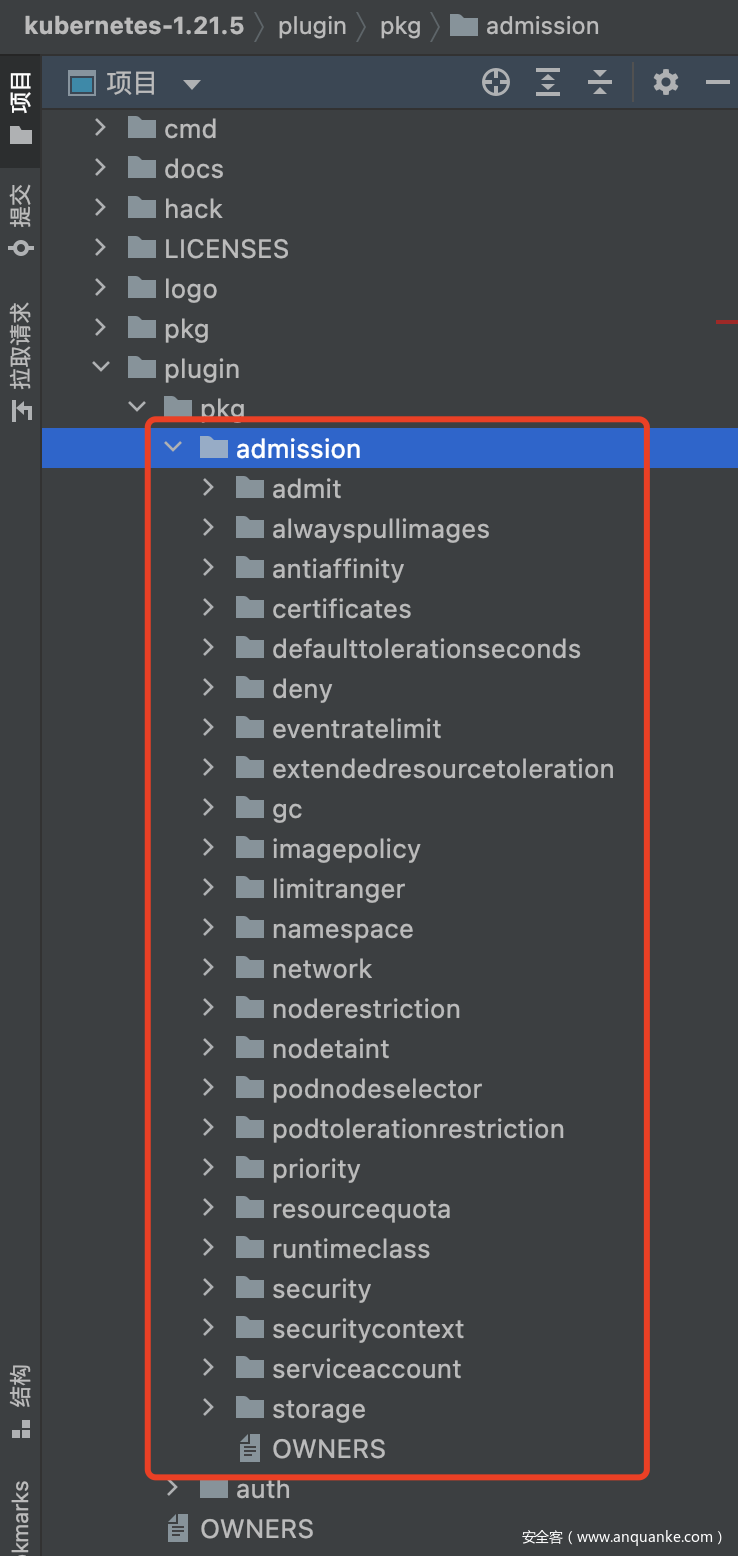Expand the cmd folder chevron
This screenshot has height=1556, width=738.
pyautogui.click(x=100, y=128)
